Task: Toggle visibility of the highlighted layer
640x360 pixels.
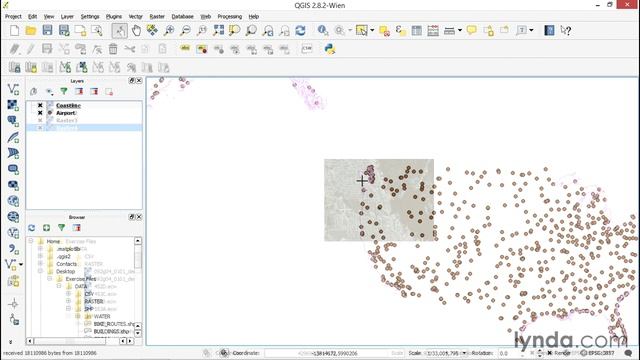Action: click(x=40, y=128)
